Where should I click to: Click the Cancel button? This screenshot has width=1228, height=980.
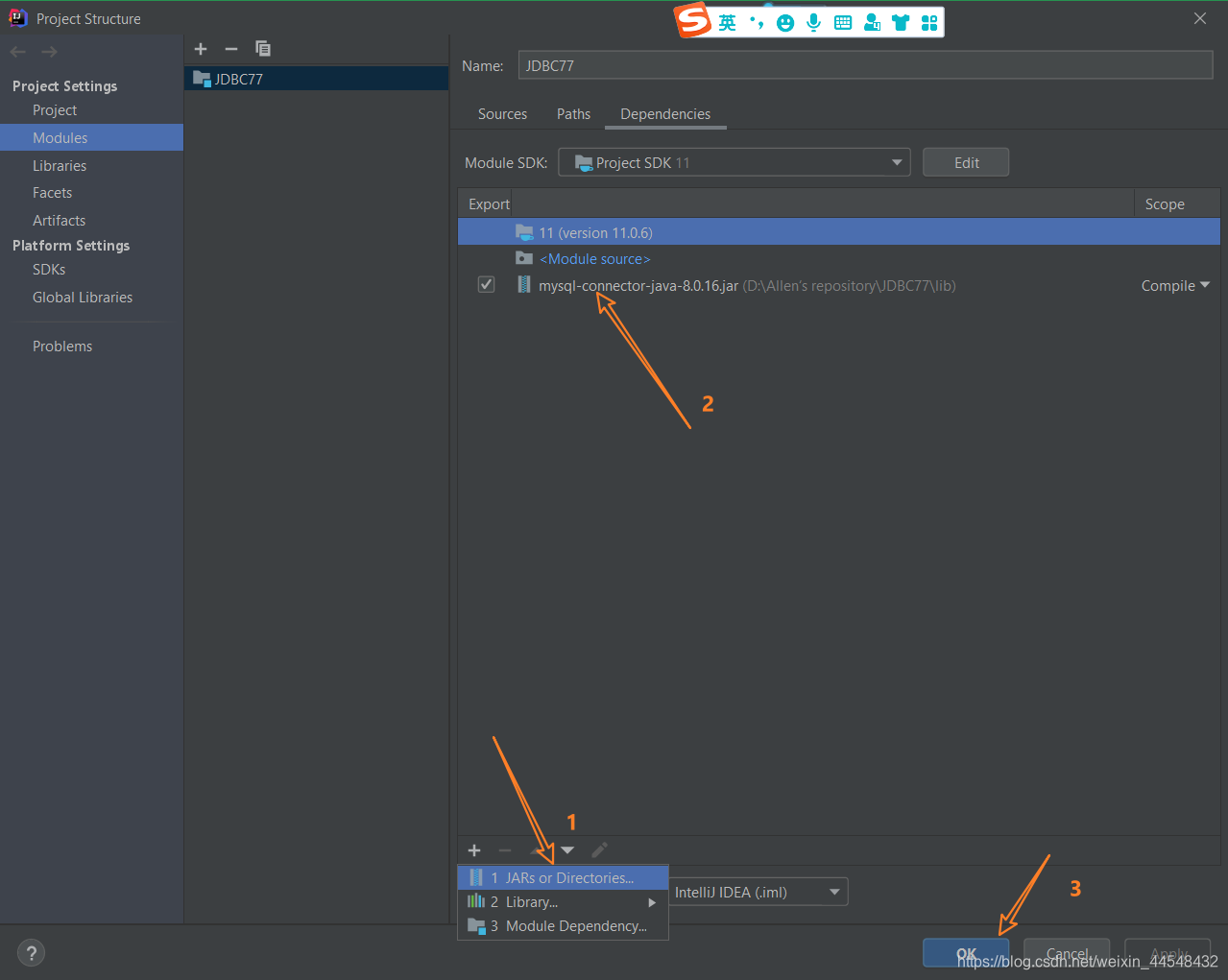[x=1067, y=953]
